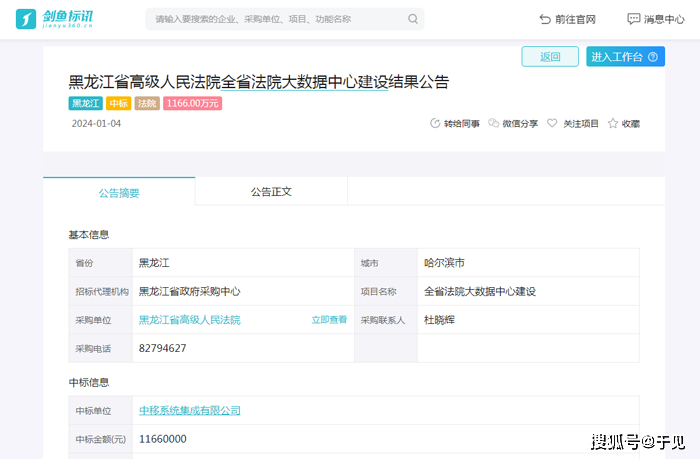Screen dimensions: 700x459
Task: Click the 采购单位 label cell
Action: 101,320
